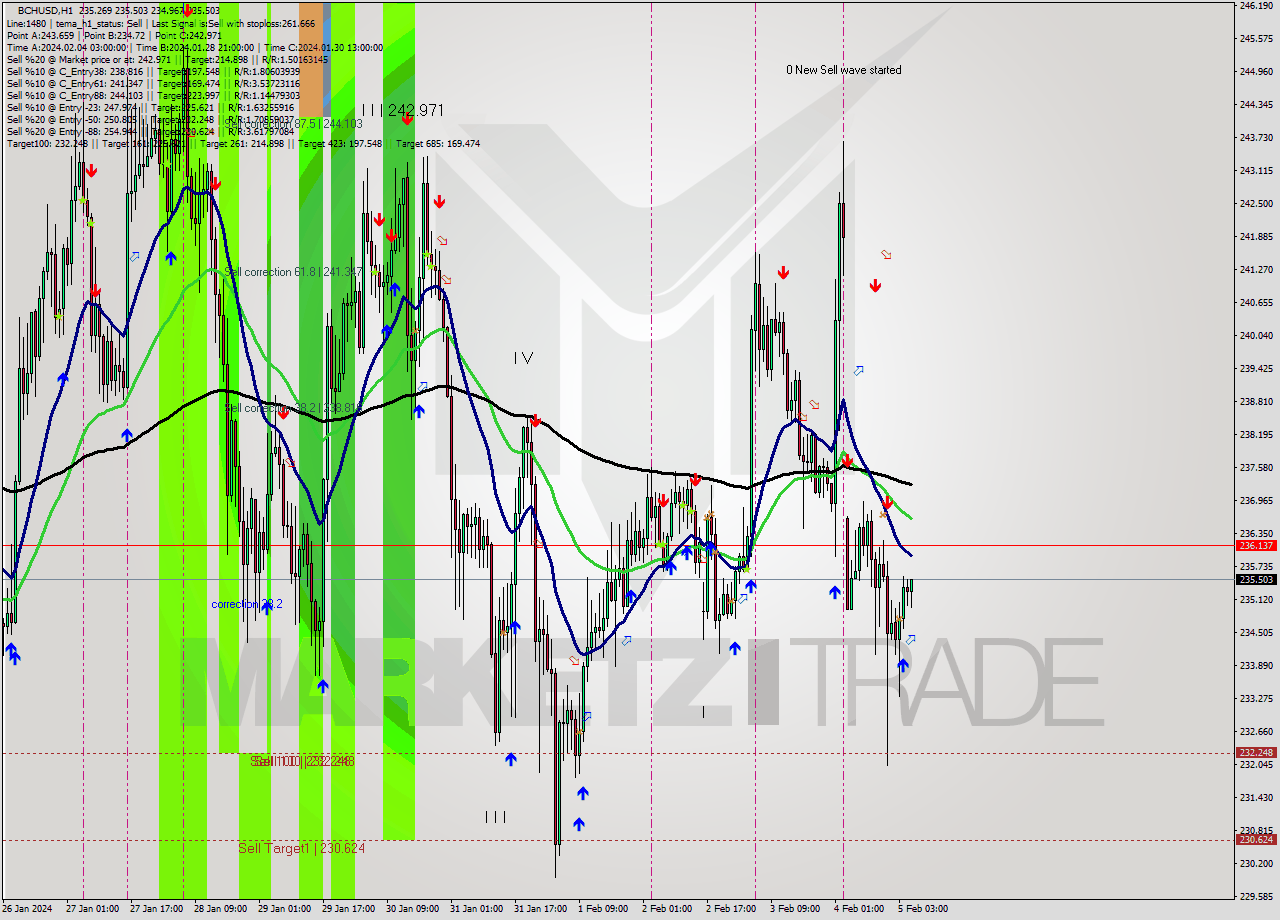
Task: Click the '1 Feb 09:00' time axis label
Action: (603, 909)
